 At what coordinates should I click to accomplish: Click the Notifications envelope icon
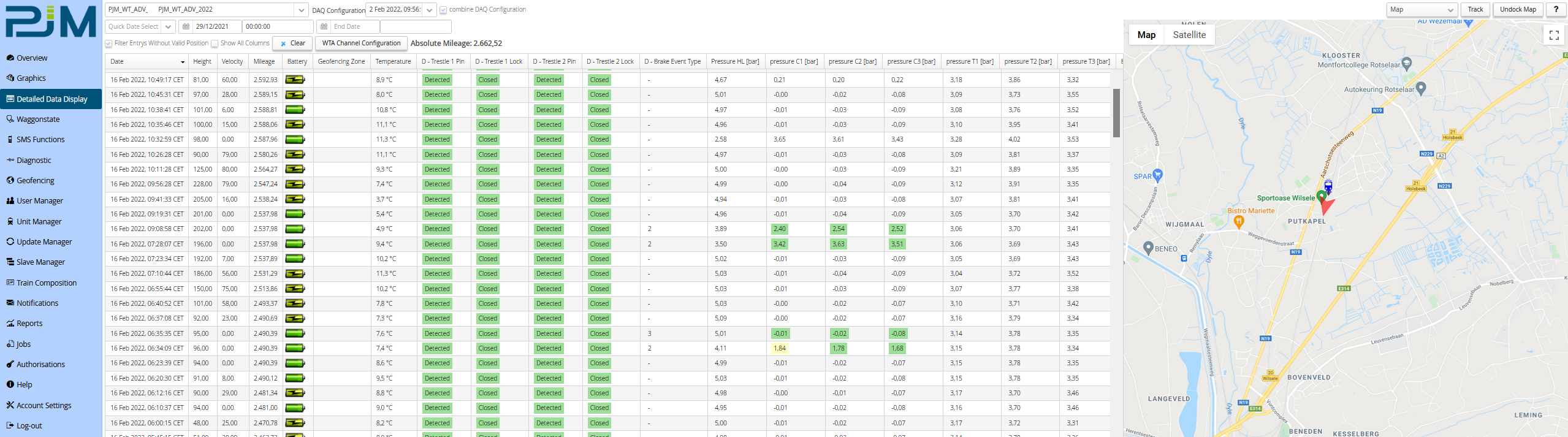tap(10, 303)
